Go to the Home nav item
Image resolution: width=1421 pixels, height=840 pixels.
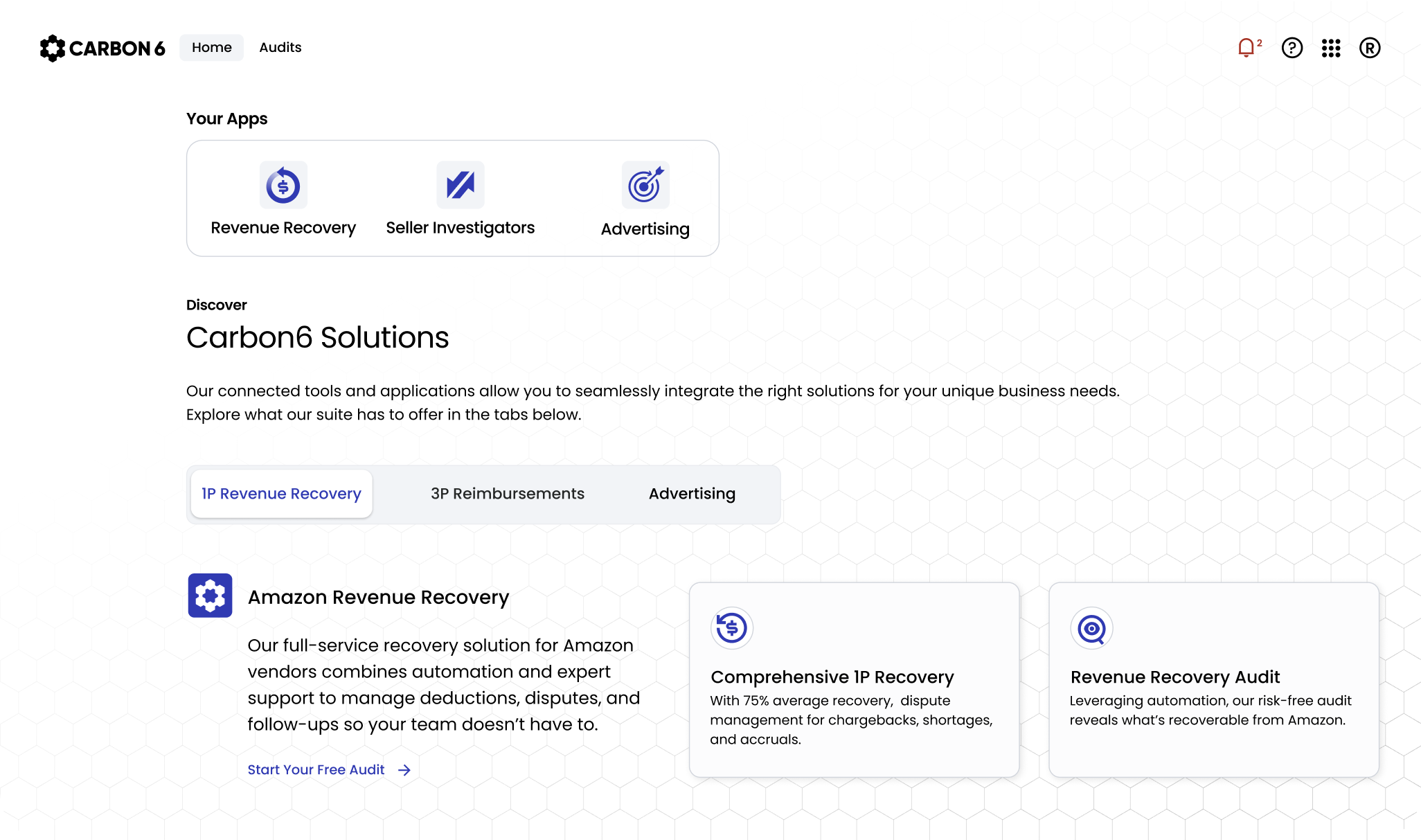[x=212, y=48]
